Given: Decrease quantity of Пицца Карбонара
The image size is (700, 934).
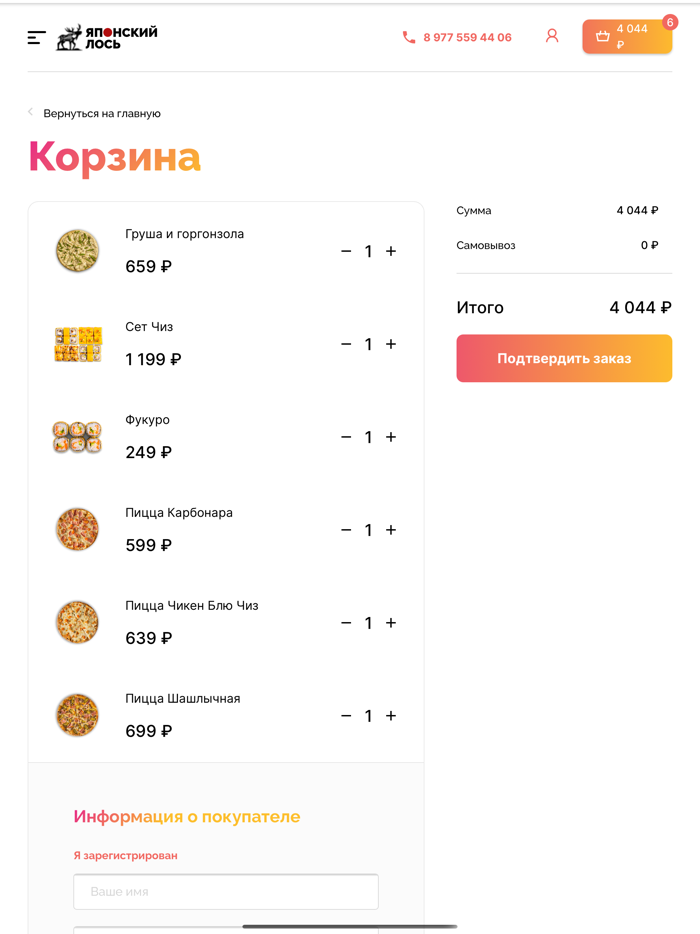Looking at the screenshot, I should [x=345, y=530].
